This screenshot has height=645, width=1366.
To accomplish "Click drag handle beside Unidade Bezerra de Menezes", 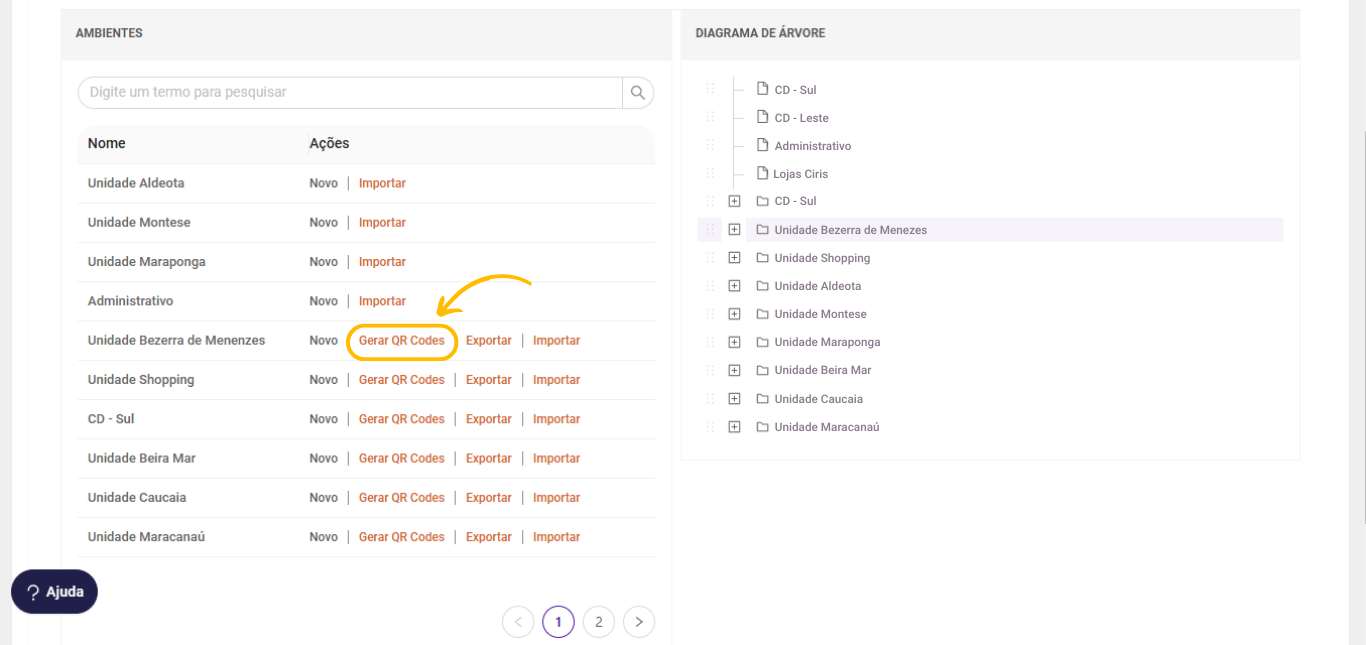I will [710, 230].
